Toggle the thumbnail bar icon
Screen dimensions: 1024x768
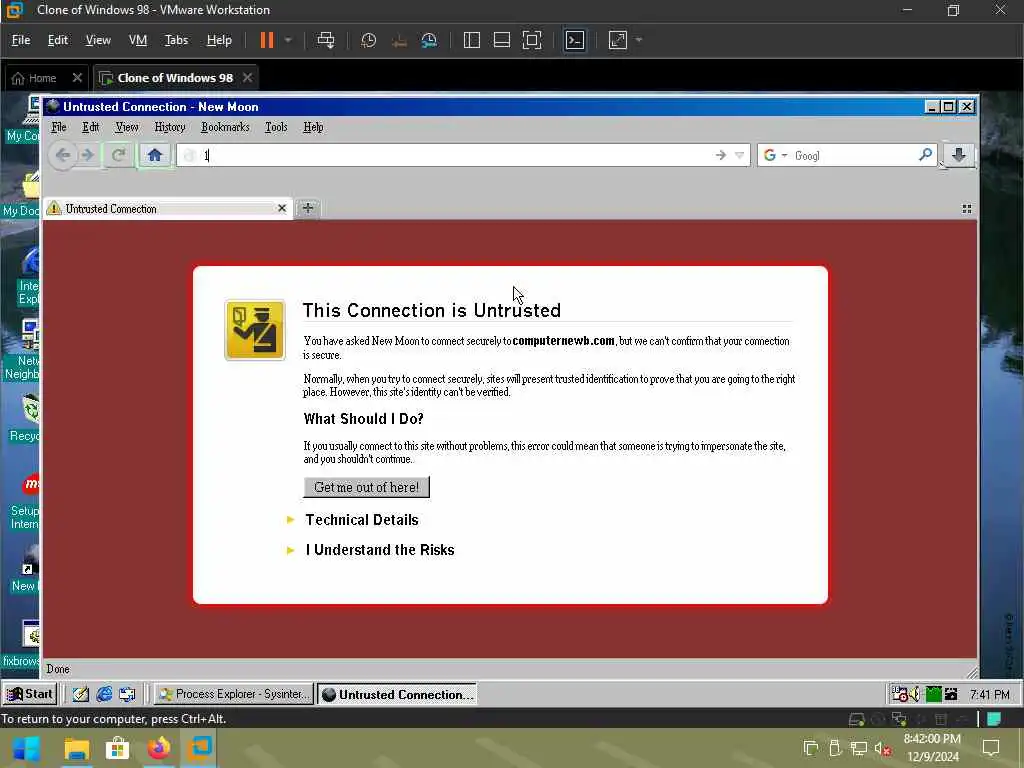click(x=502, y=40)
